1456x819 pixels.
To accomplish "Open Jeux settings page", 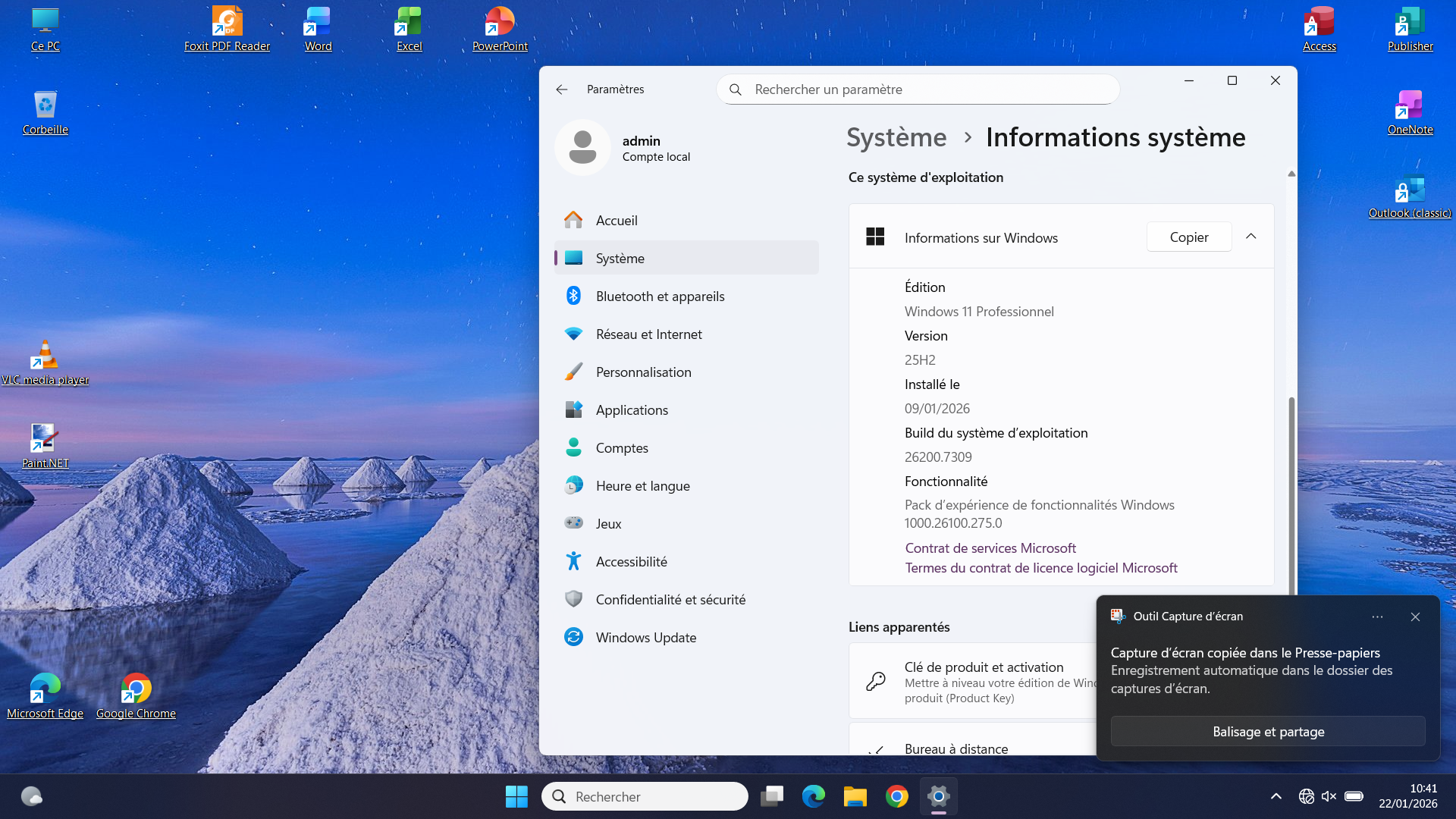I will (687, 523).
